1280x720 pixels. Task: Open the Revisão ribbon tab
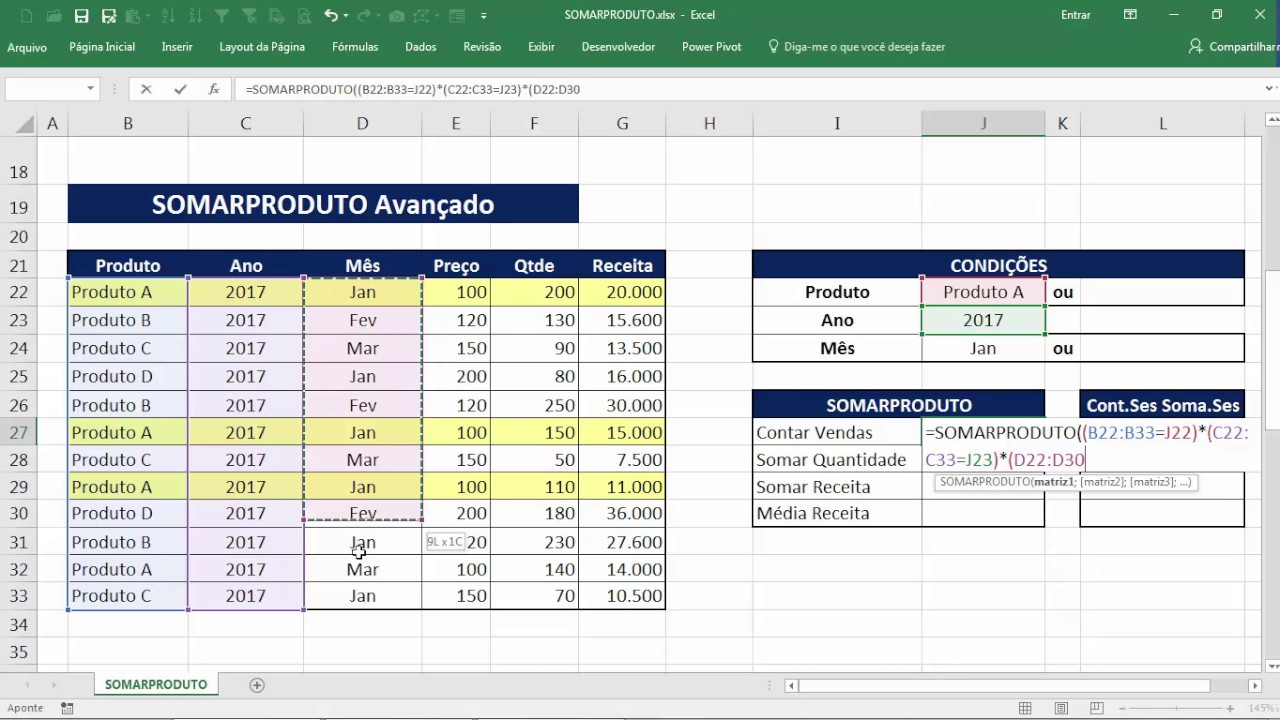(x=482, y=47)
